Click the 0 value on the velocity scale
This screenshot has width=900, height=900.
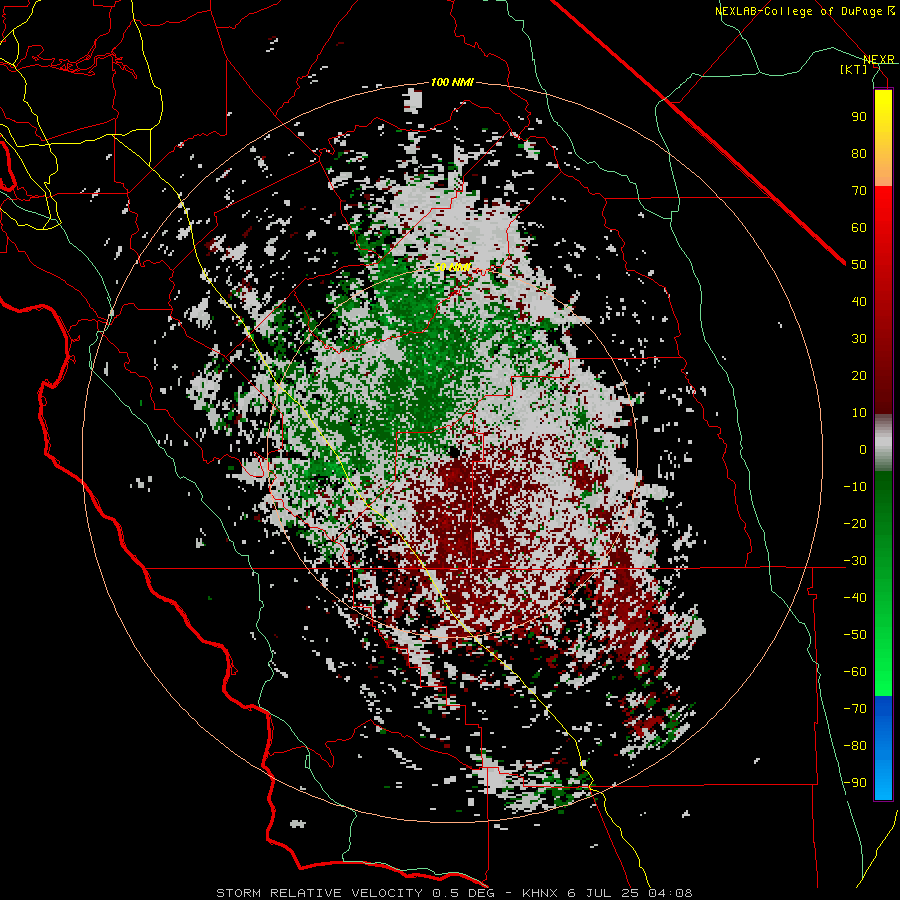tap(863, 450)
